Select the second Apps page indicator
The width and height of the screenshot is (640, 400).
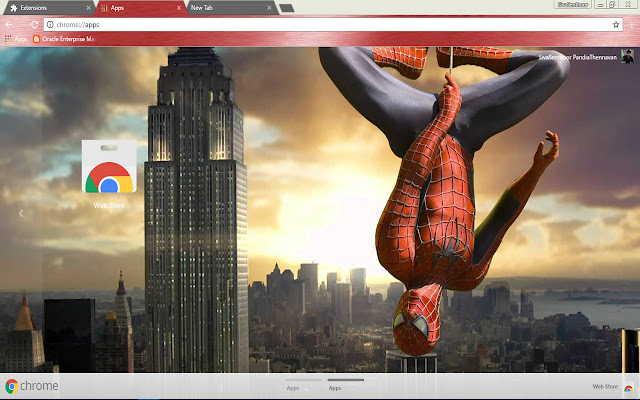pyautogui.click(x=345, y=384)
